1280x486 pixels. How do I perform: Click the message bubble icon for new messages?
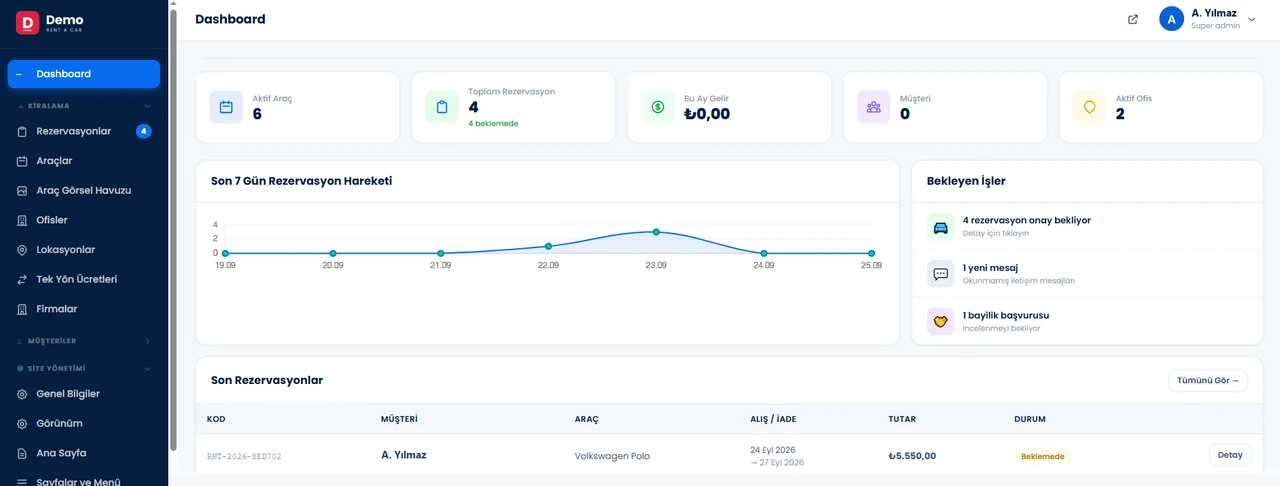pyautogui.click(x=941, y=274)
